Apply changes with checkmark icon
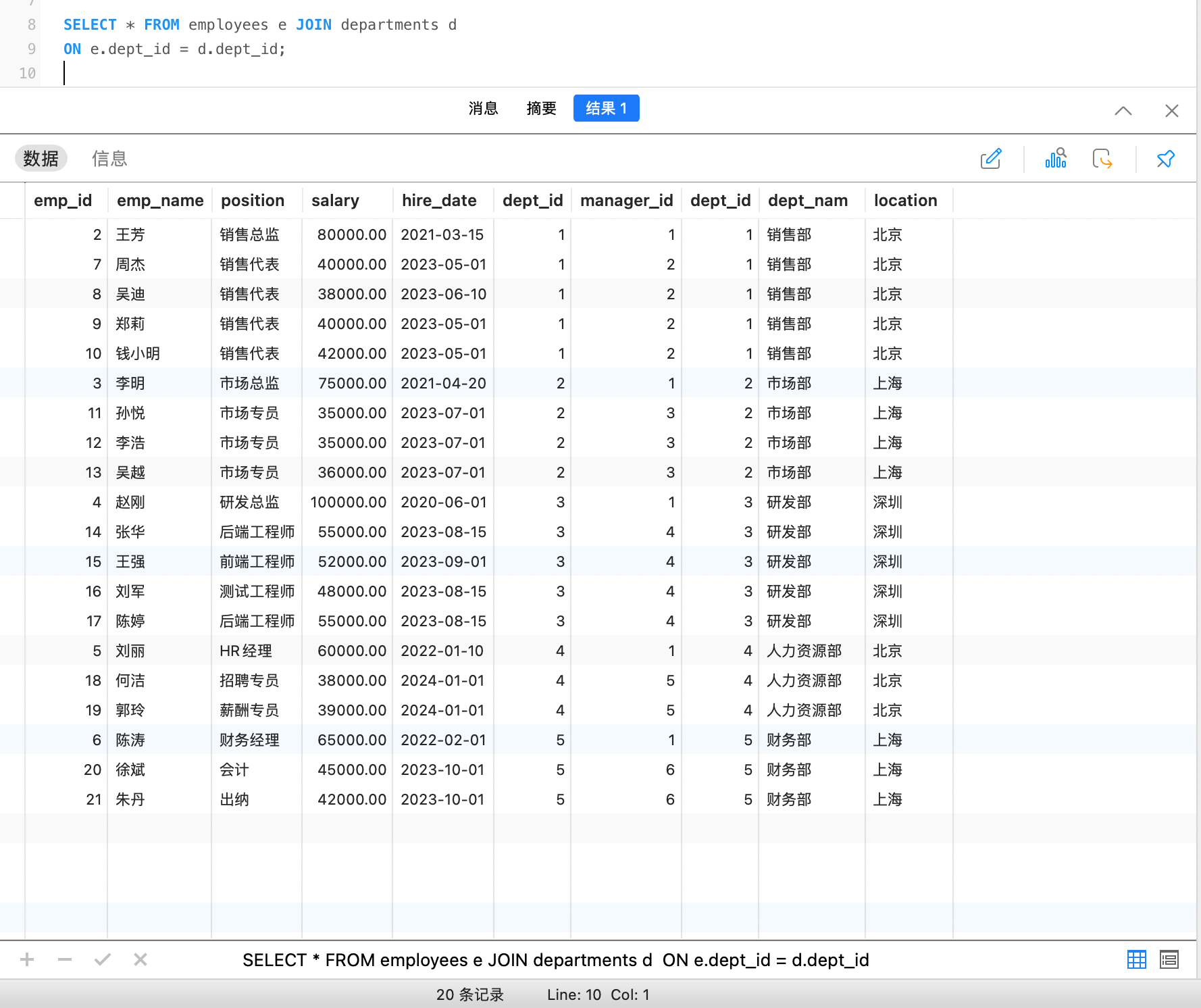This screenshot has width=1201, height=1008. click(x=103, y=959)
